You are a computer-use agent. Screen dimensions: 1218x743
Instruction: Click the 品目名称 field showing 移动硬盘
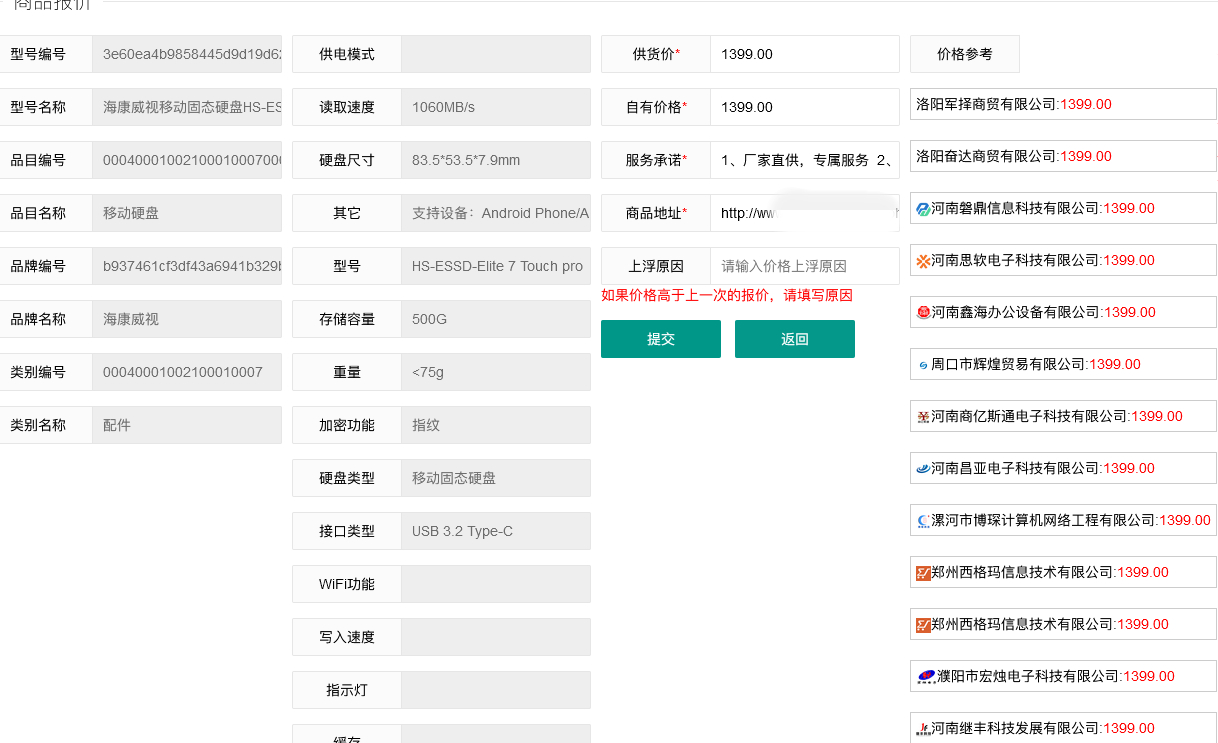187,213
